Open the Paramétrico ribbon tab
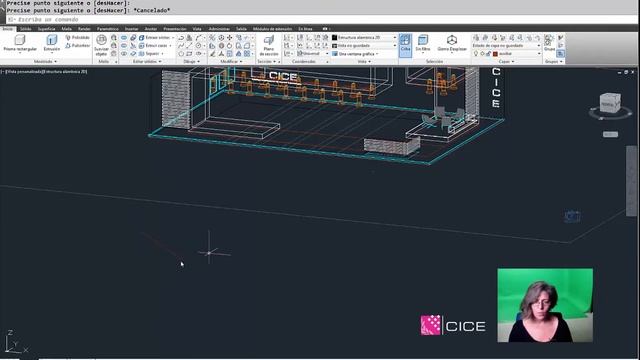This screenshot has width=640, height=360. click(x=108, y=29)
